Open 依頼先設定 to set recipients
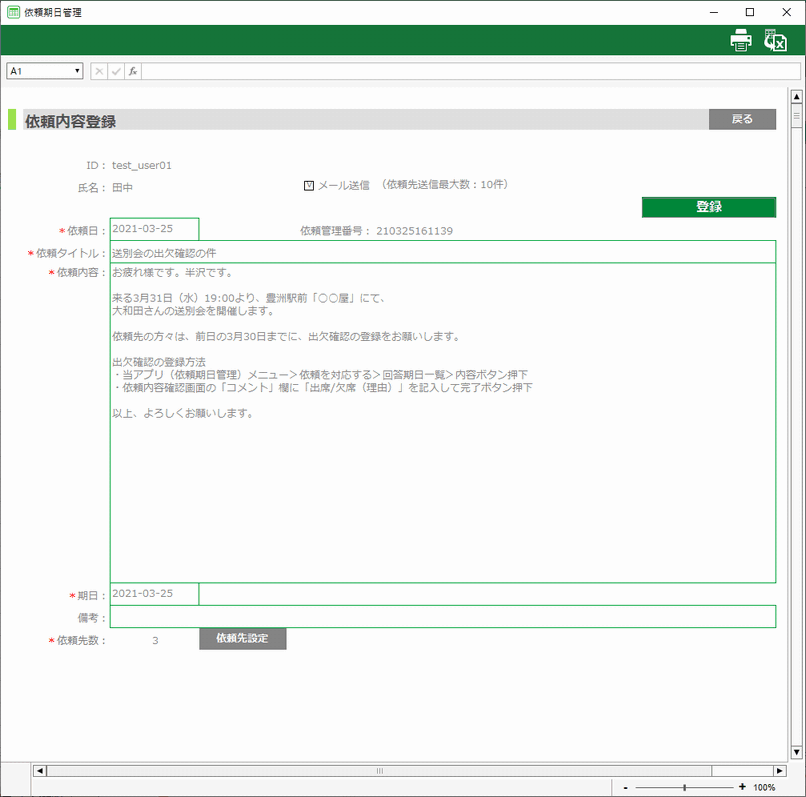 (x=242, y=638)
